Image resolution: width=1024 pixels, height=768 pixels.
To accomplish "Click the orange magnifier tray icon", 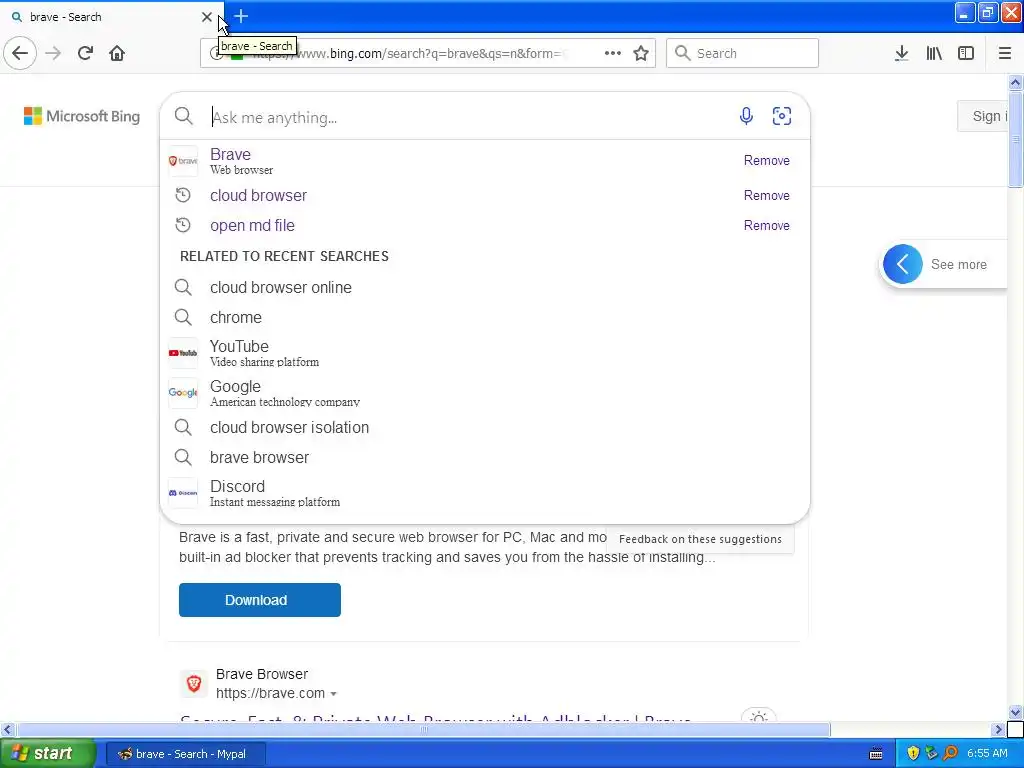I will tap(950, 753).
